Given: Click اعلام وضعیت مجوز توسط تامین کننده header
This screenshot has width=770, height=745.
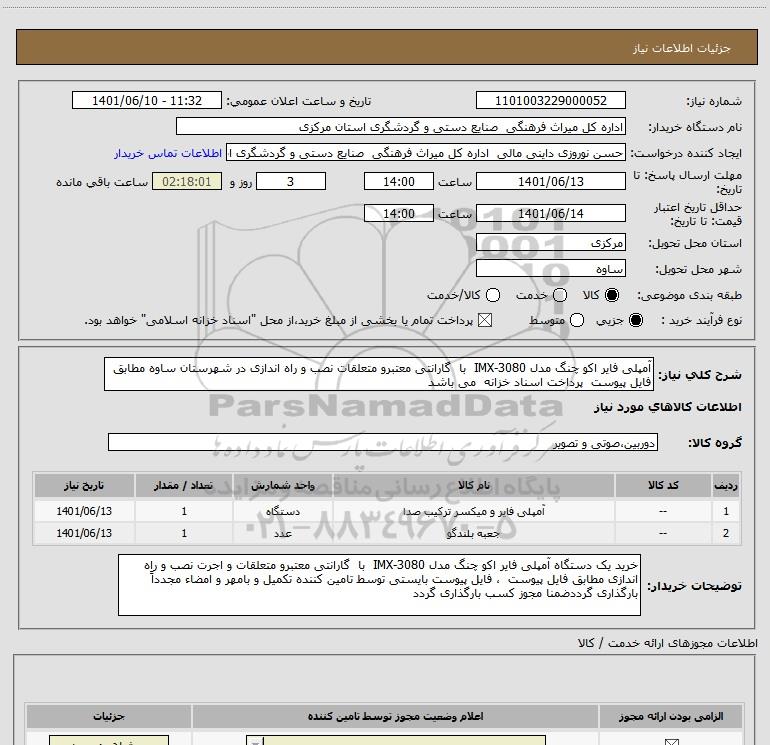Looking at the screenshot, I should (395, 717).
